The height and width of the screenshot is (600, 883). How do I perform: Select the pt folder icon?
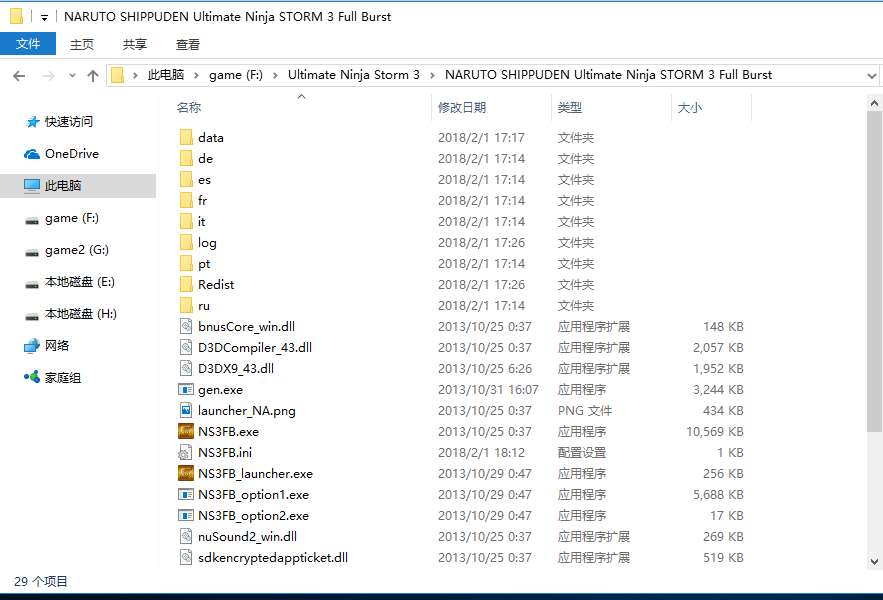186,264
